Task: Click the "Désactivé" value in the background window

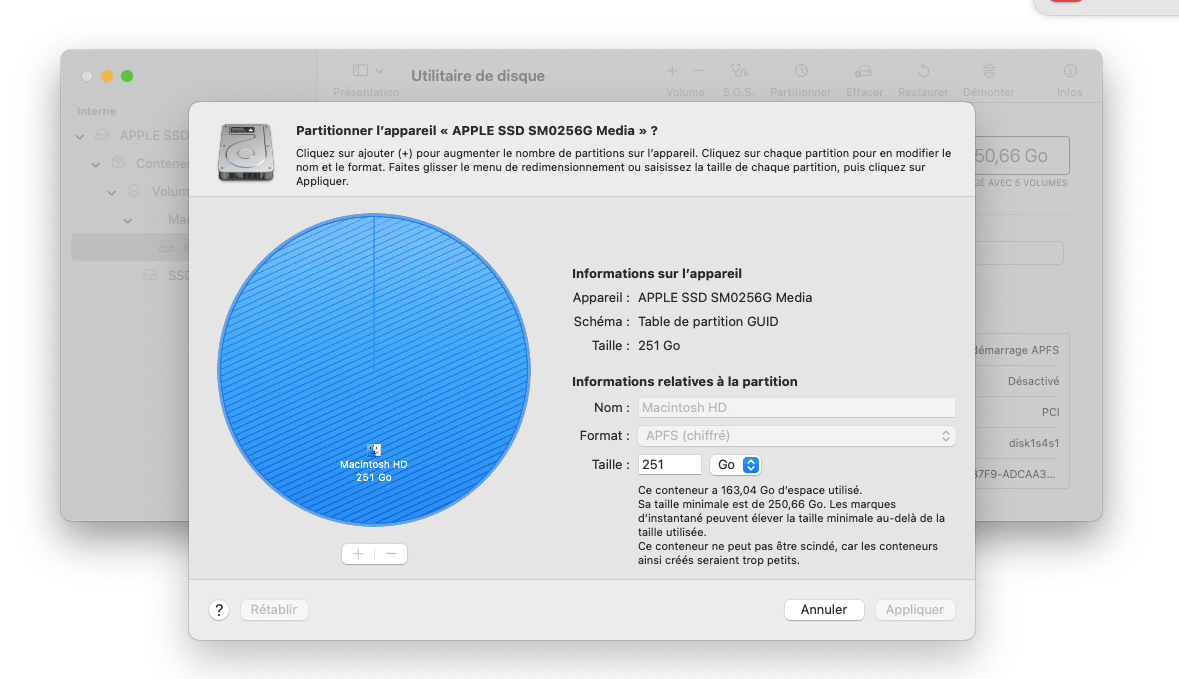Action: click(x=1033, y=381)
